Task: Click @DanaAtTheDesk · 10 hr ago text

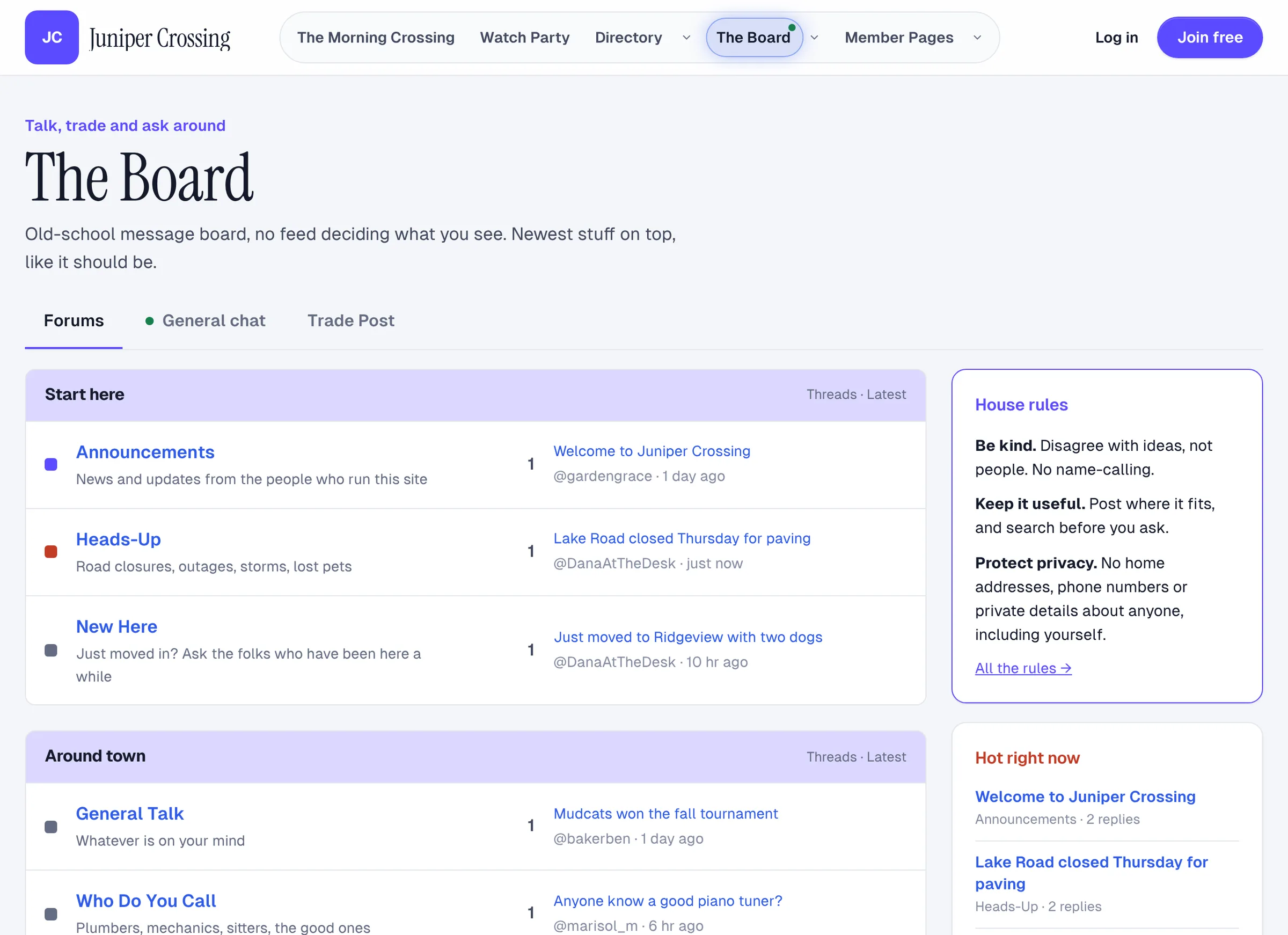Action: [651, 662]
